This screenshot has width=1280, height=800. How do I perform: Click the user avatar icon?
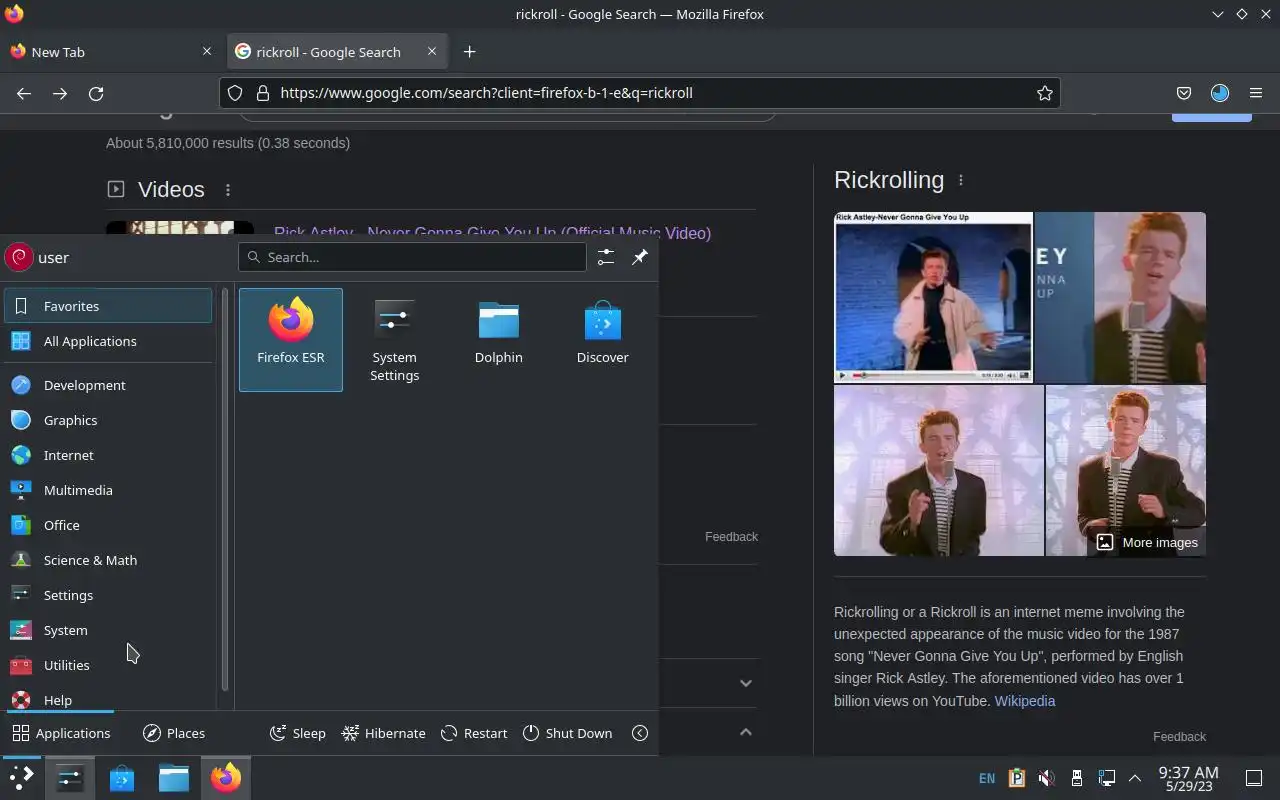tap(19, 257)
